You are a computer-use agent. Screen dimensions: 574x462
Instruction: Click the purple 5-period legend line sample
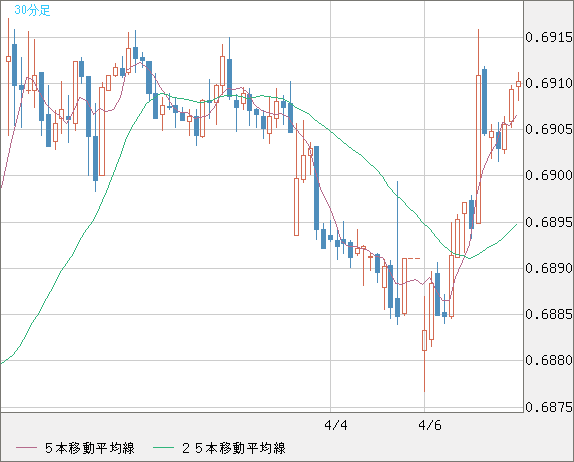tap(26, 448)
